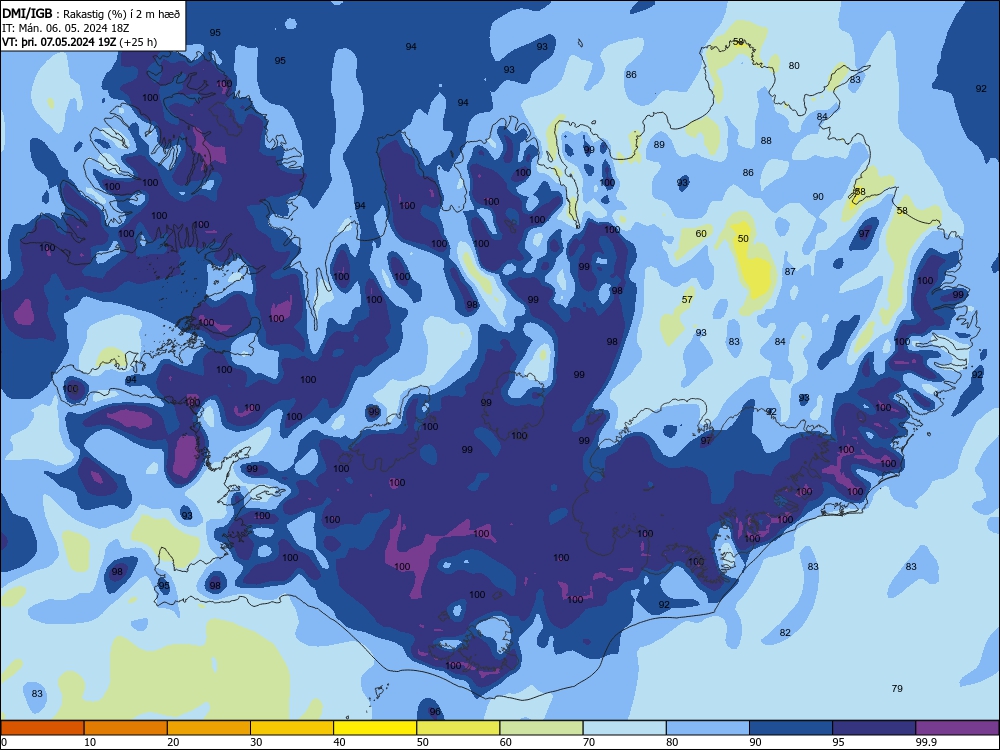Select the golden 30–40 legend swatch
This screenshot has height=750, width=1000.
[292, 728]
